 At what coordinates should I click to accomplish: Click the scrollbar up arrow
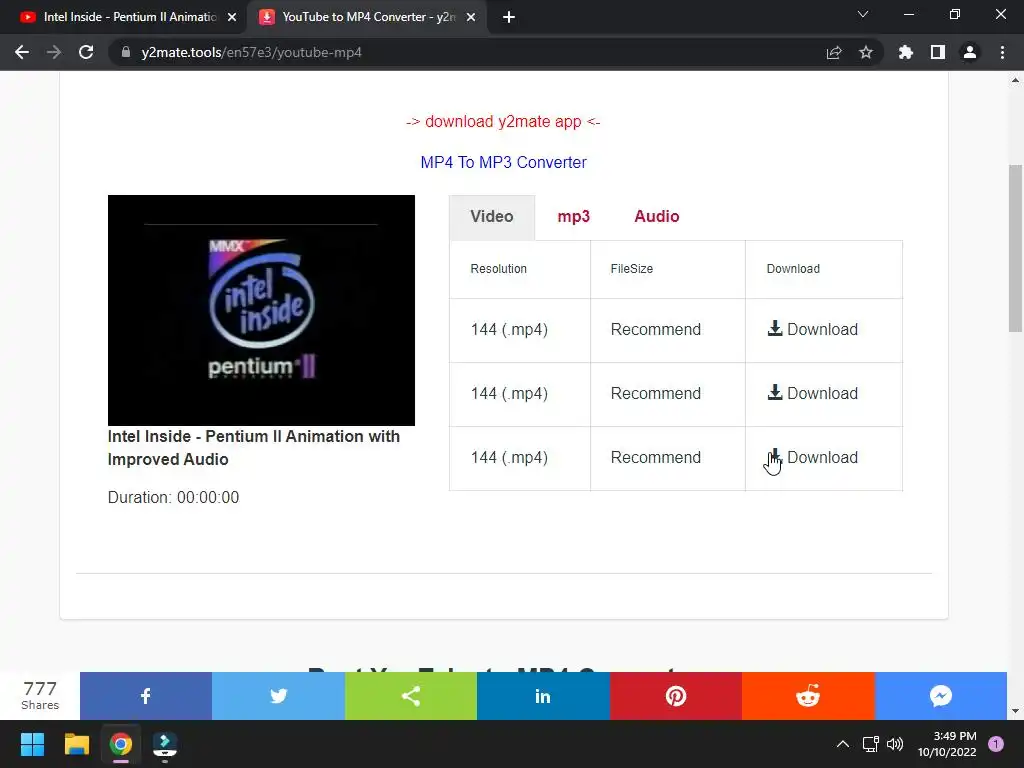pos(1015,81)
